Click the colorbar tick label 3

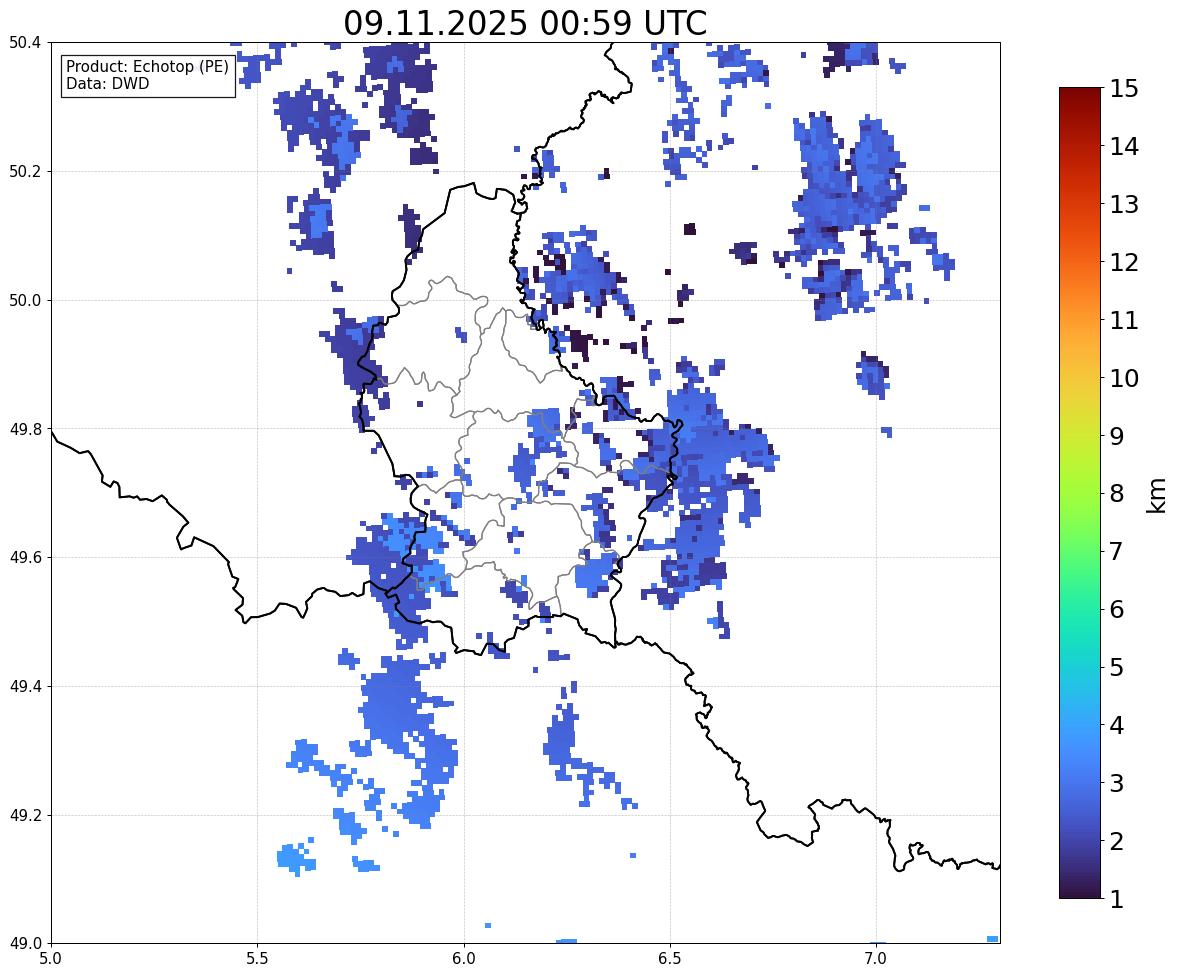point(1117,783)
